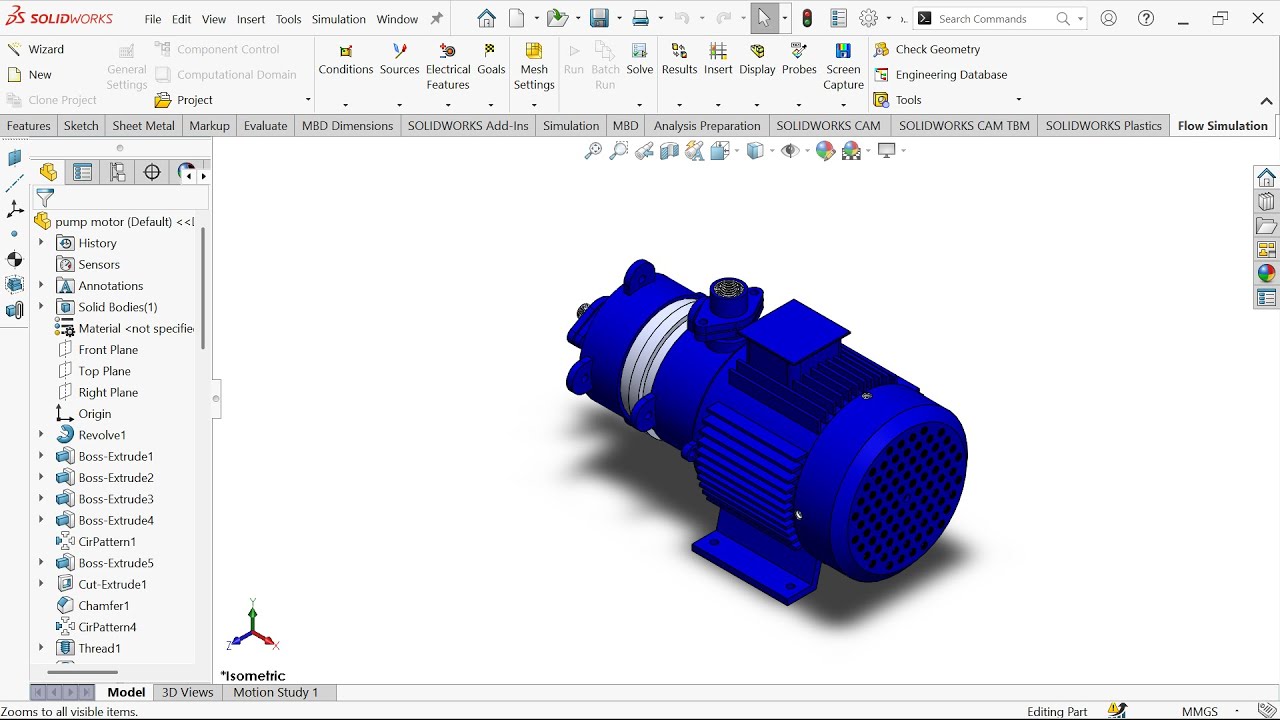Open the Flow Simulation Wizard
The height and width of the screenshot is (720, 1280).
tap(35, 49)
